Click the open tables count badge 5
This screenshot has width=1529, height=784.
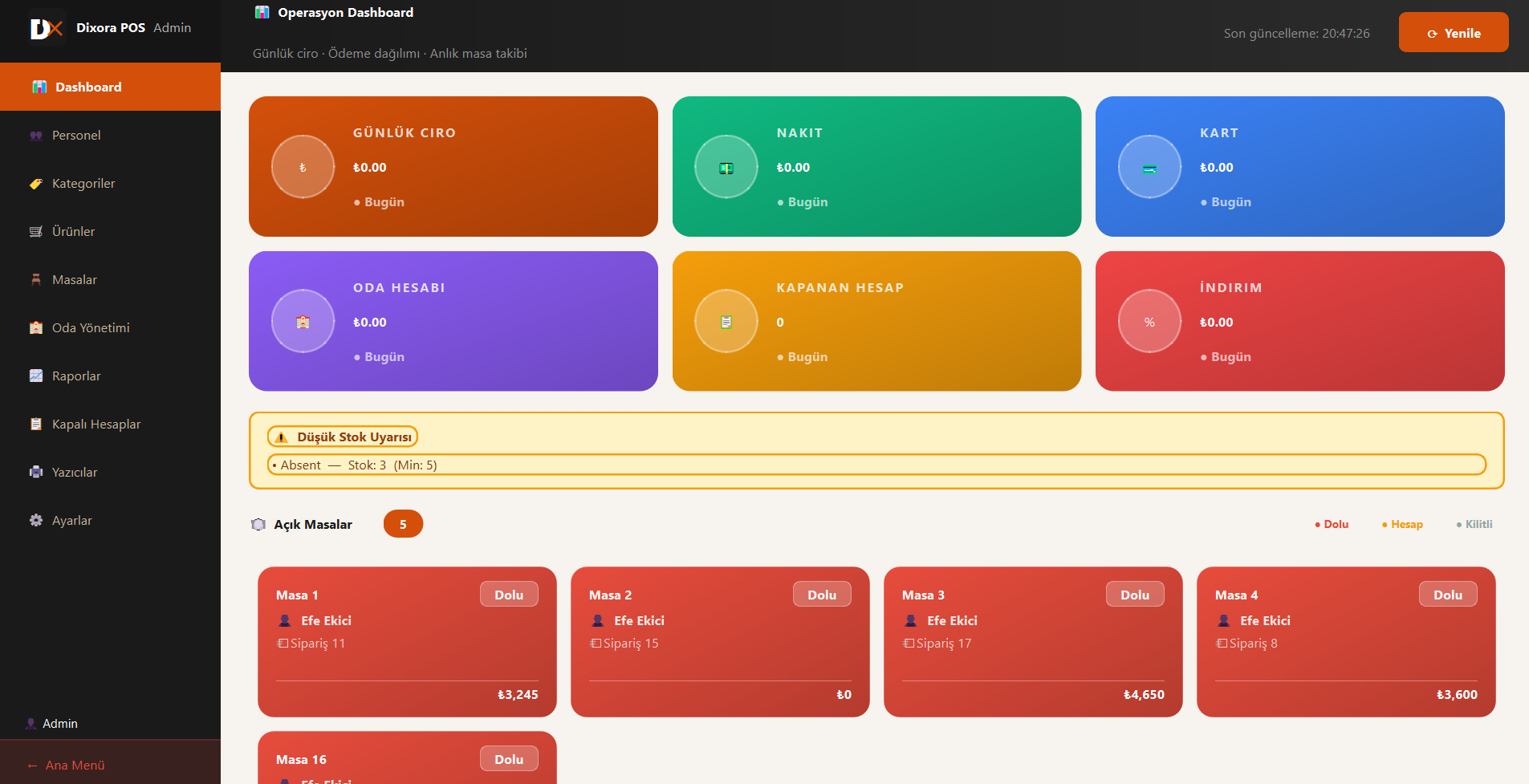coord(403,524)
